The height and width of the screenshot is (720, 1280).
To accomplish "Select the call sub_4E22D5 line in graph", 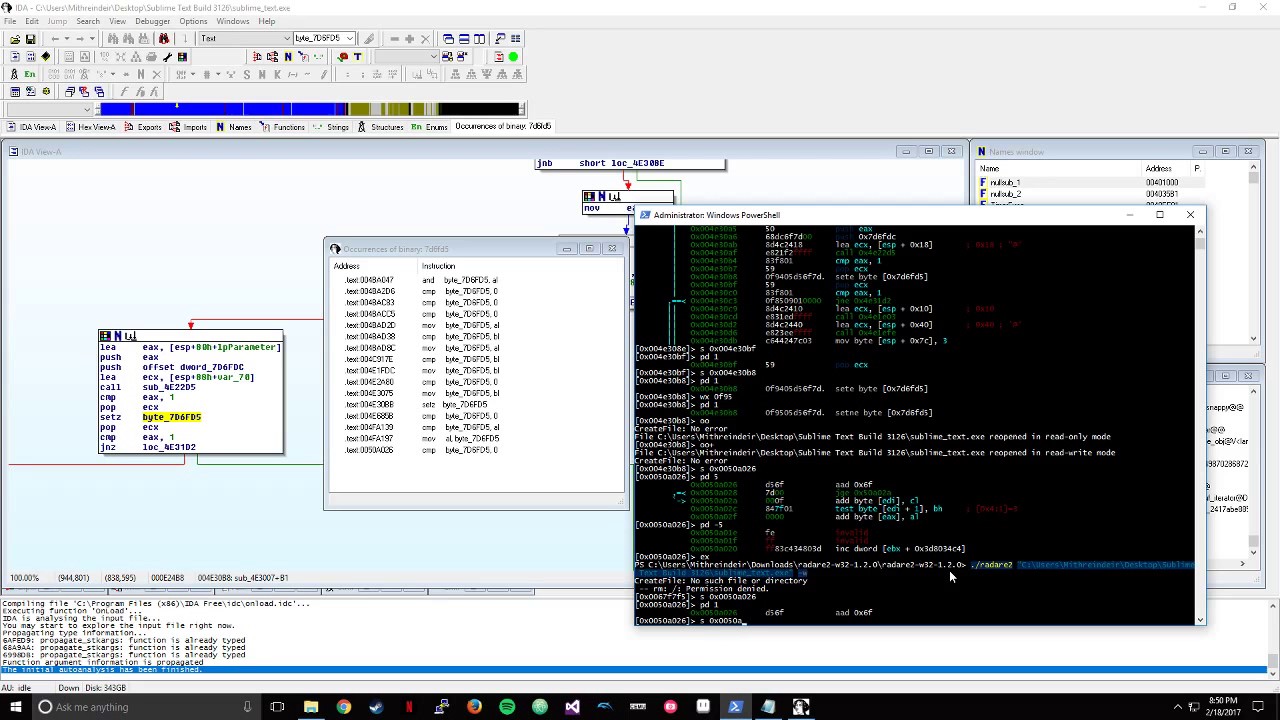I will tap(147, 387).
